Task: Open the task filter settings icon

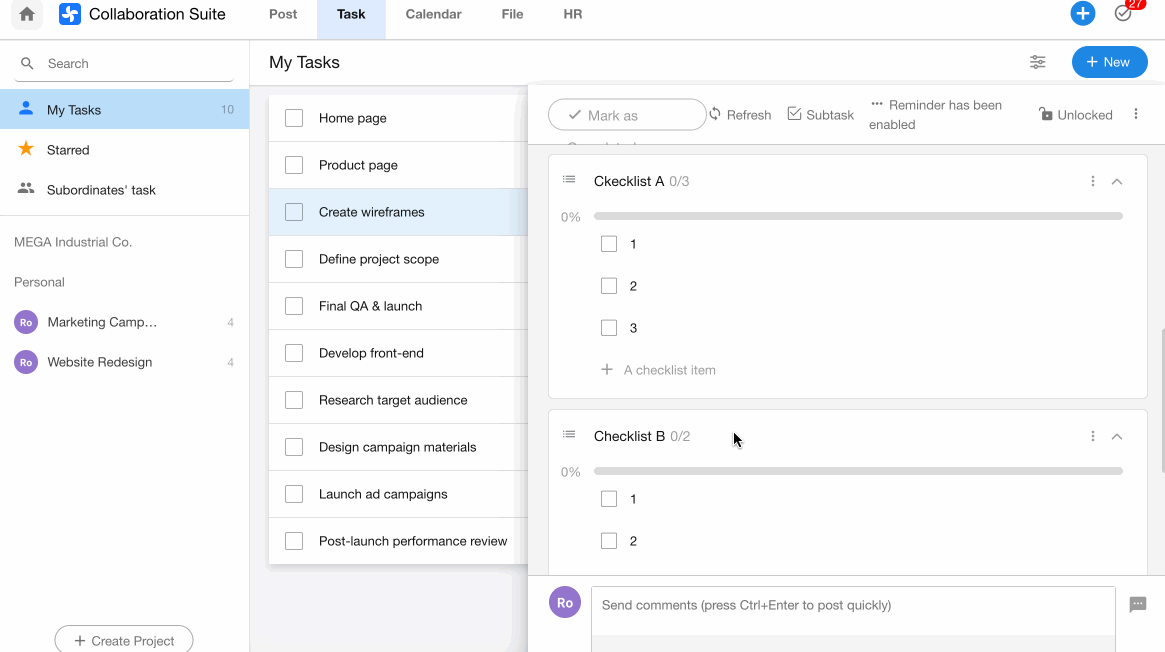Action: [x=1037, y=62]
